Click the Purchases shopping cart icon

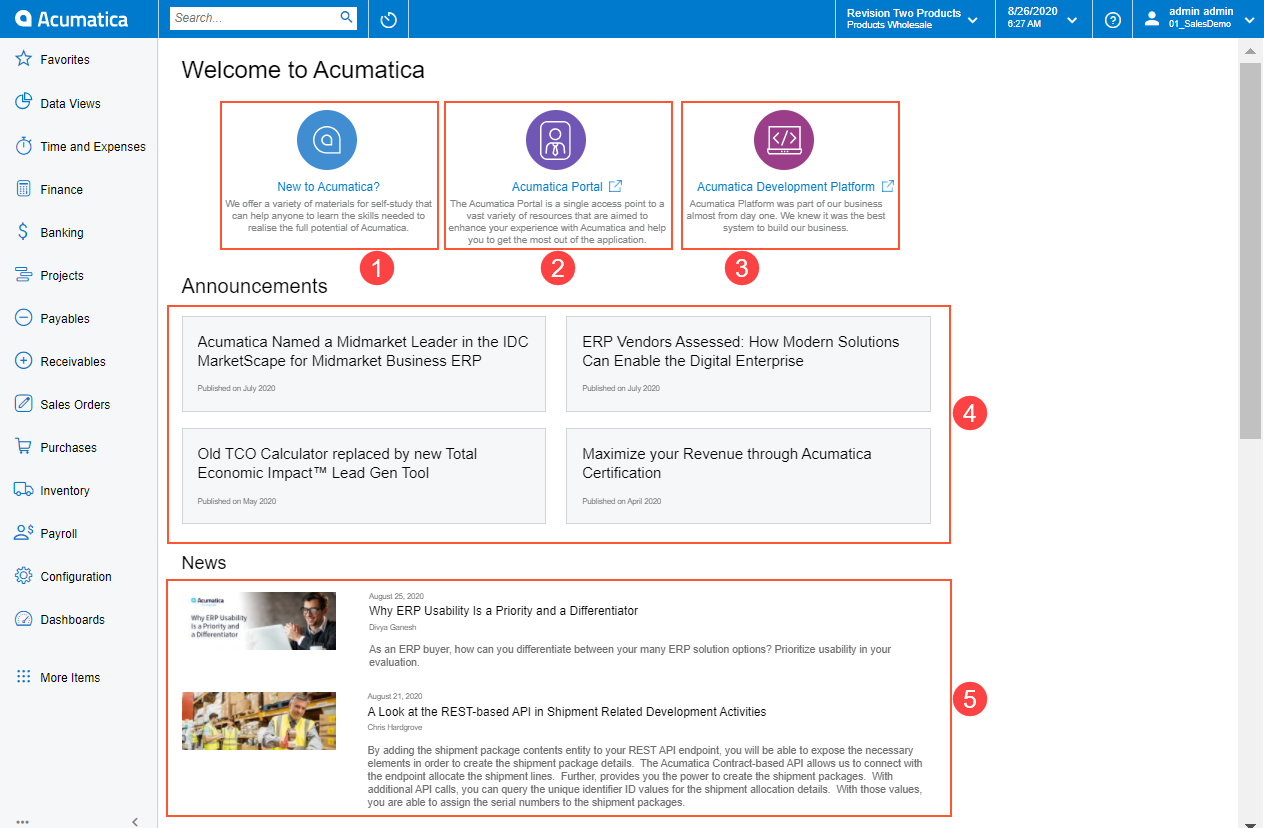pyautogui.click(x=24, y=447)
